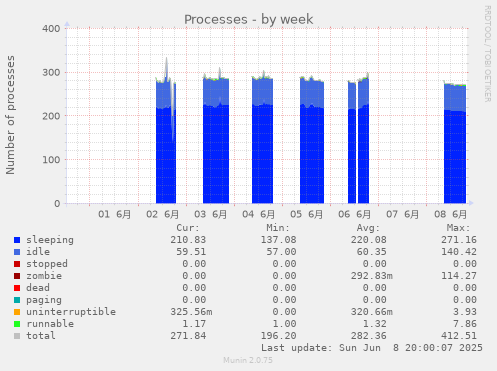
Task: Click the '06 6月' x-axis date label
Action: [x=354, y=214]
